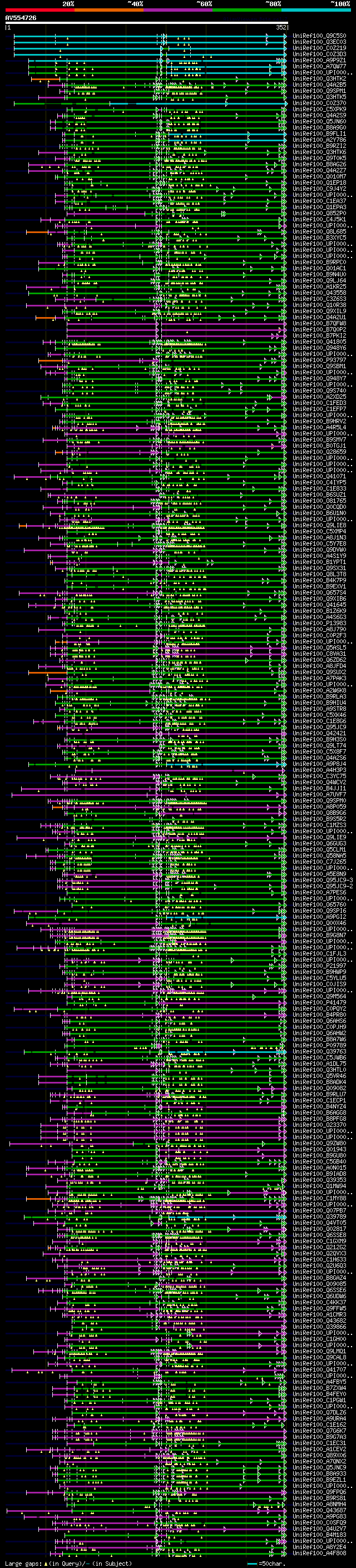Image resolution: width=356 pixels, height=1568 pixels.
Task: Open the UniRef100_B8AG26 label
Action: tap(319, 164)
